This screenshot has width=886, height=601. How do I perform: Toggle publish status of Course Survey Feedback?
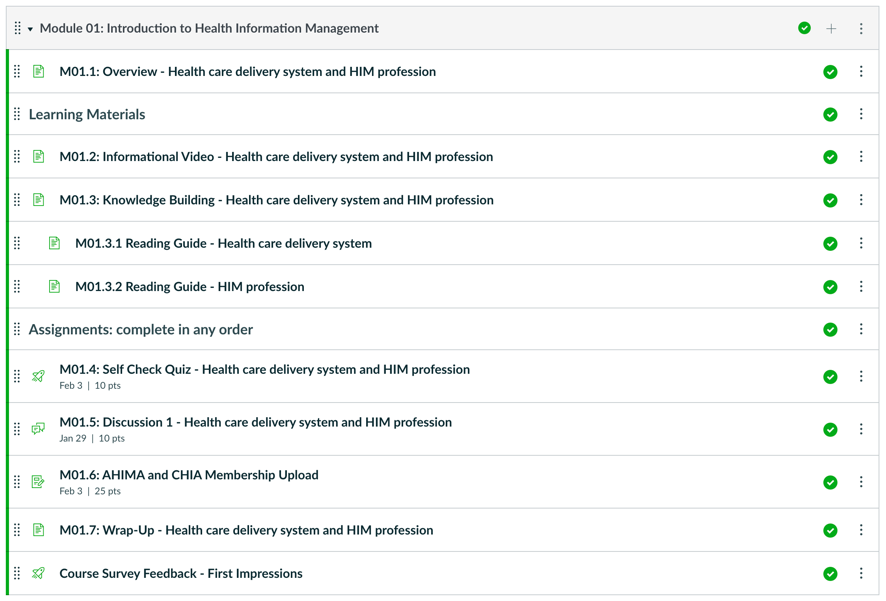[x=830, y=574]
